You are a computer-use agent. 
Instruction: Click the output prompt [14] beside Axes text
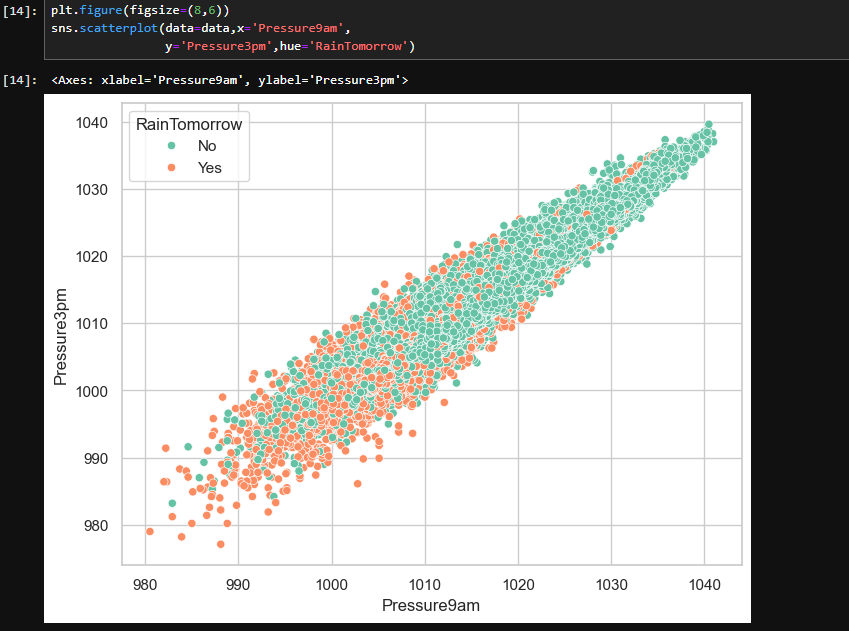(x=20, y=80)
